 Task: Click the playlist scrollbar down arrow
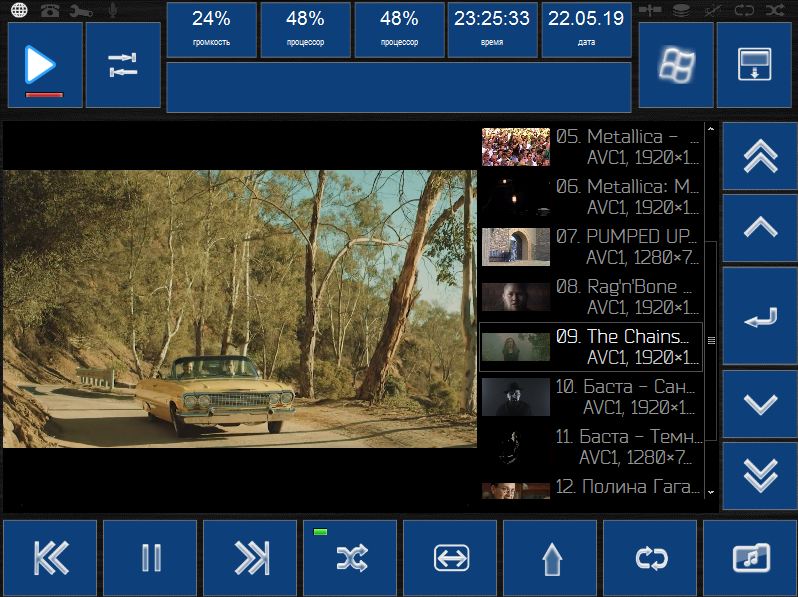coord(711,492)
